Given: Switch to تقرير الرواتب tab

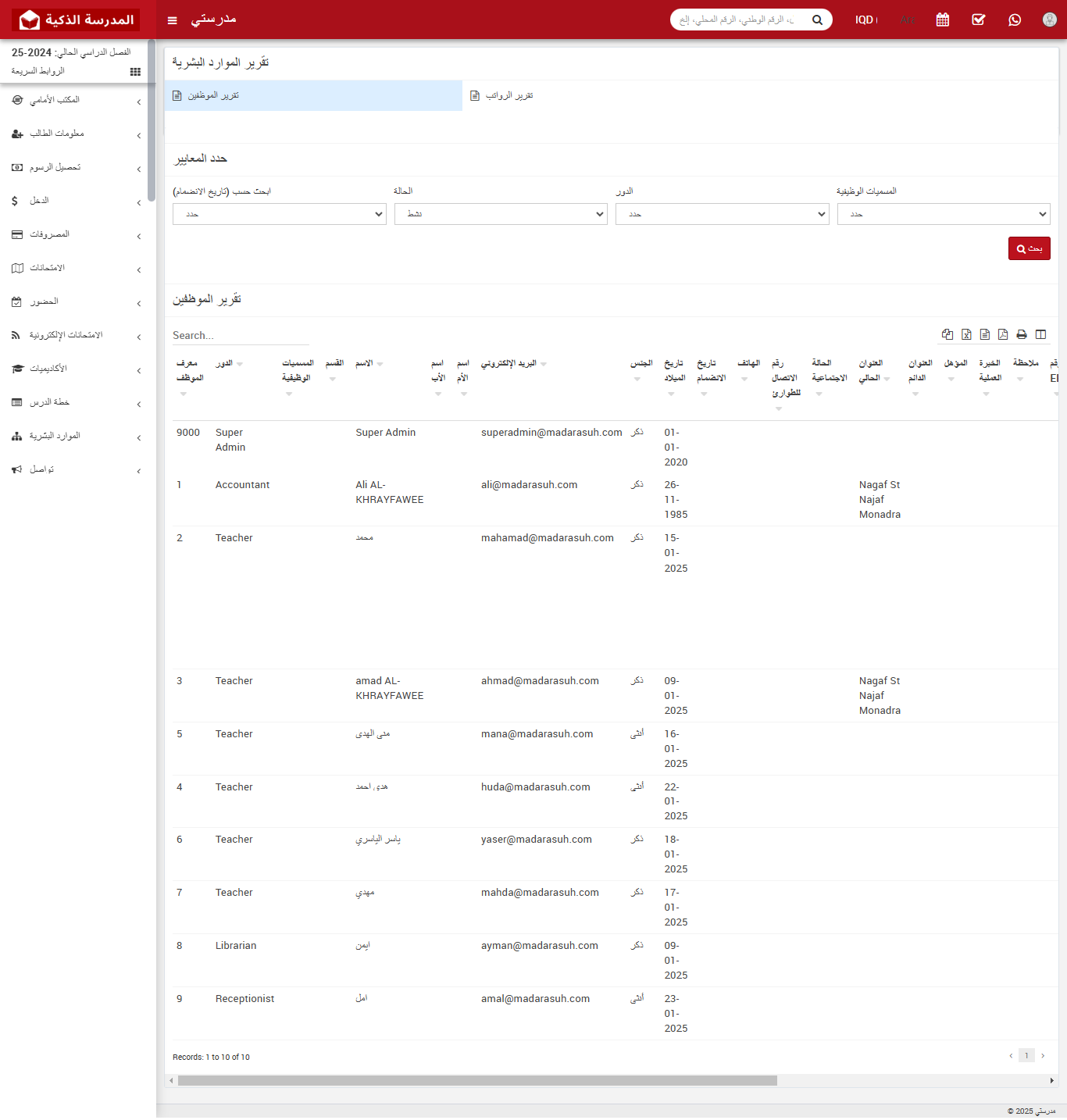Looking at the screenshot, I should tap(509, 95).
